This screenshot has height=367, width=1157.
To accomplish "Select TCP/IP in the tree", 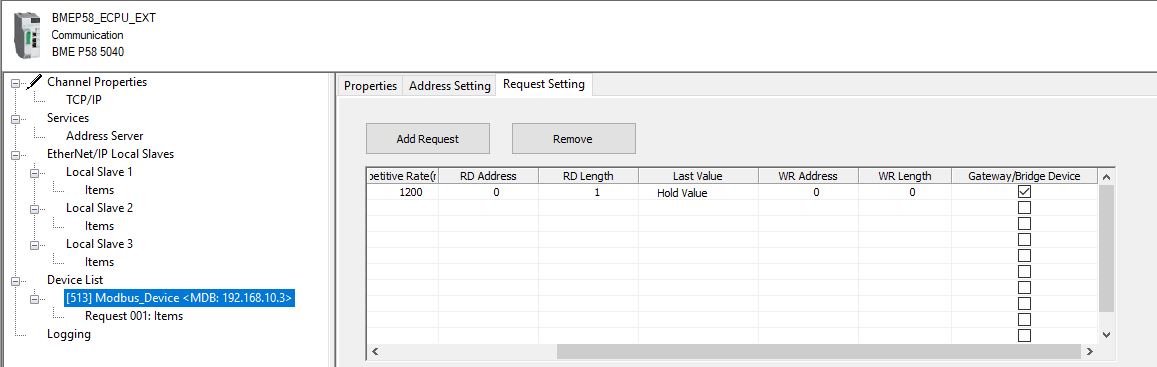I will [x=84, y=100].
